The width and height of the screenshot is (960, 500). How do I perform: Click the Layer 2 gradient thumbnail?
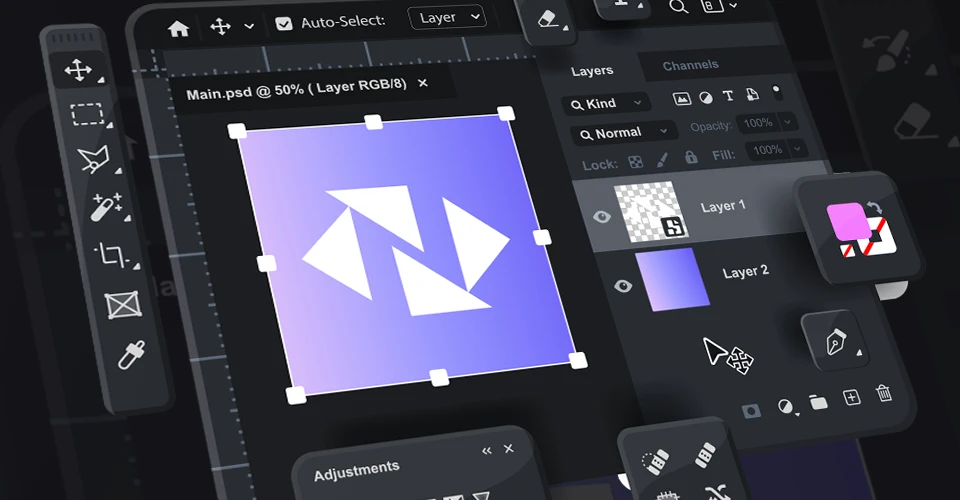click(x=672, y=280)
